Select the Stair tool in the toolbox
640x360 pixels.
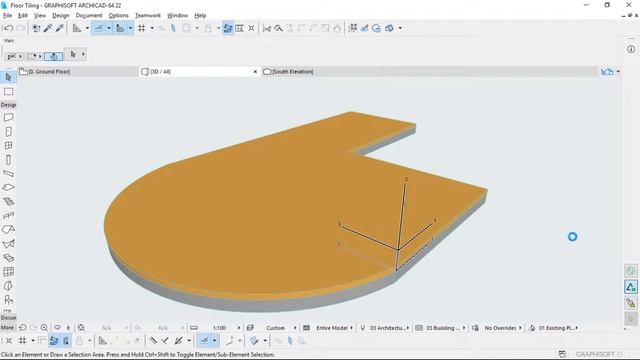8,202
